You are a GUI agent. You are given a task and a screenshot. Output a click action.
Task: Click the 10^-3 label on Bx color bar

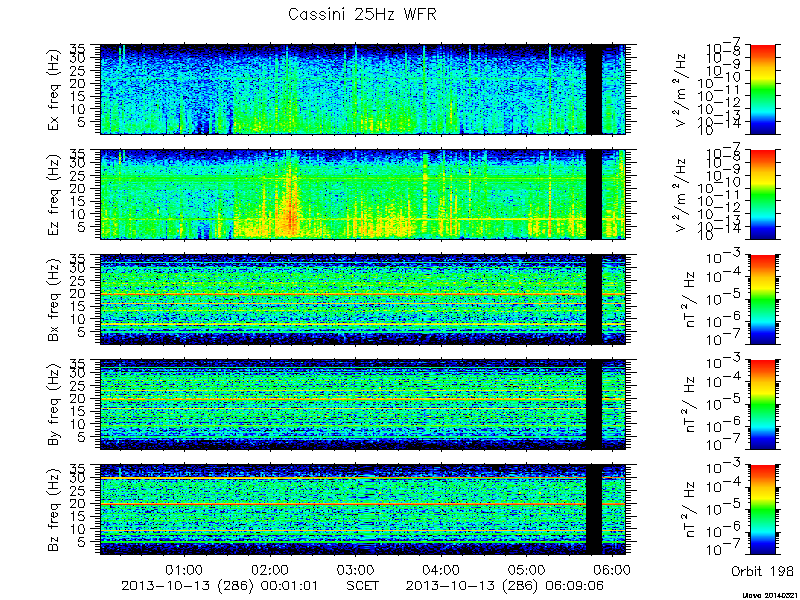coord(724,257)
